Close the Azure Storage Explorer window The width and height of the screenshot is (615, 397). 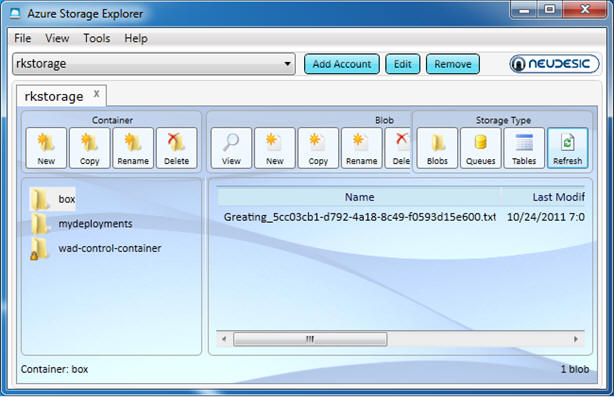(585, 10)
